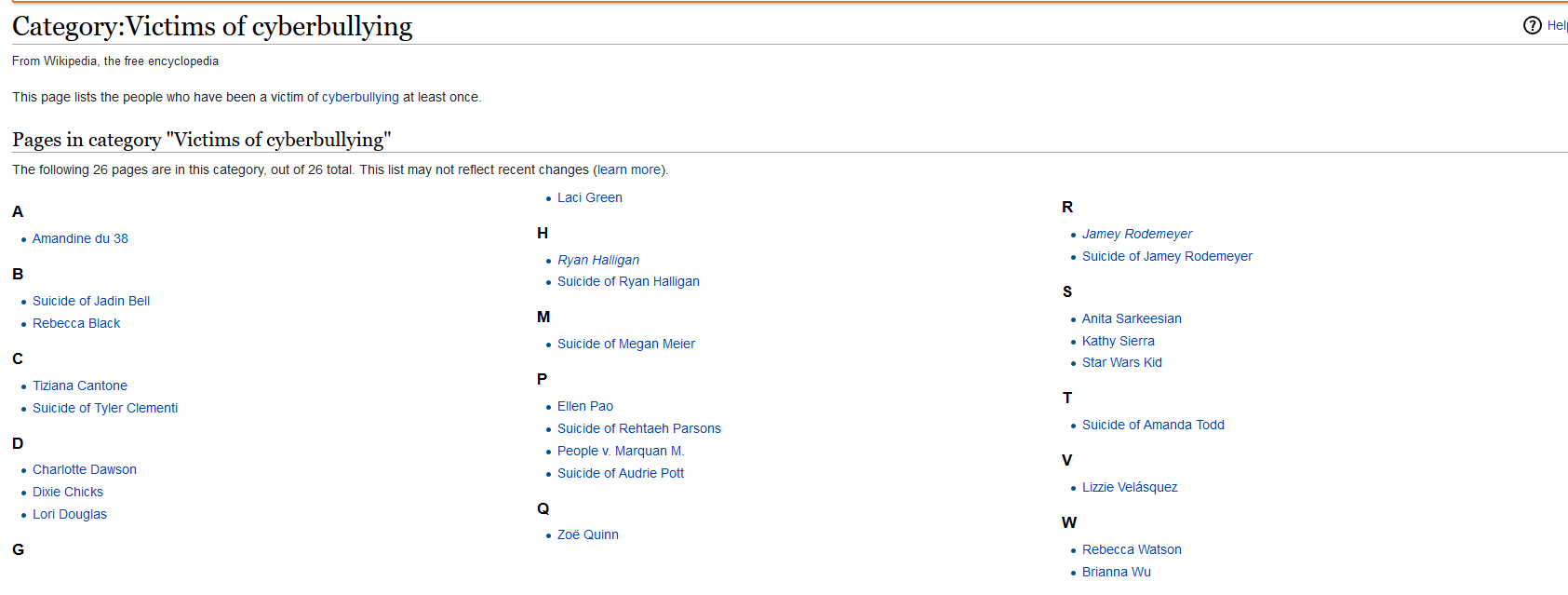Go to Suicide of Tyler Clementi
Image resolution: width=1568 pixels, height=595 pixels.
pyautogui.click(x=105, y=408)
